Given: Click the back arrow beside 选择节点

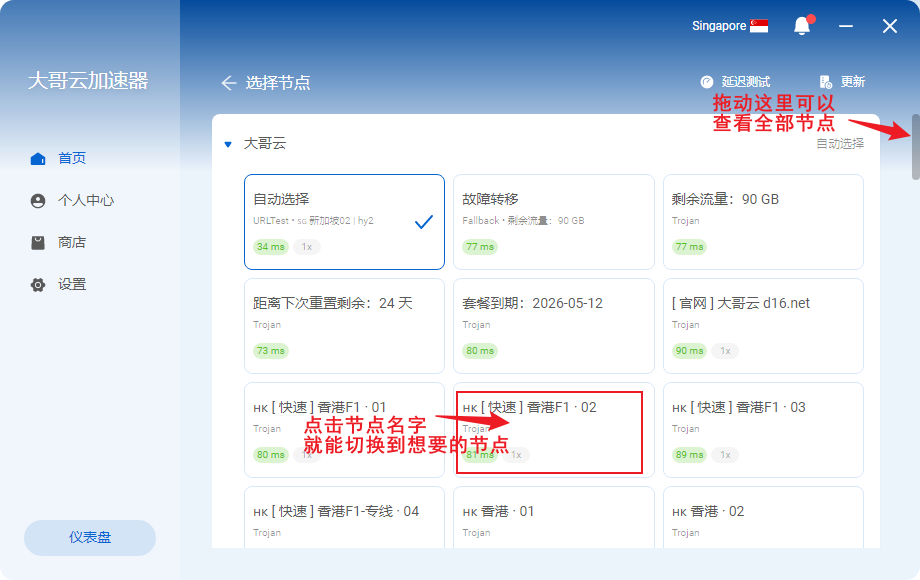Looking at the screenshot, I should click(229, 83).
